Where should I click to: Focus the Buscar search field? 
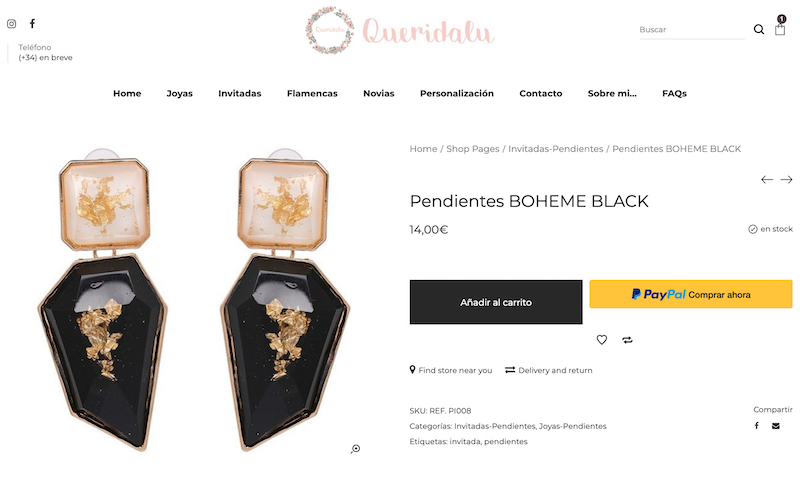(692, 30)
